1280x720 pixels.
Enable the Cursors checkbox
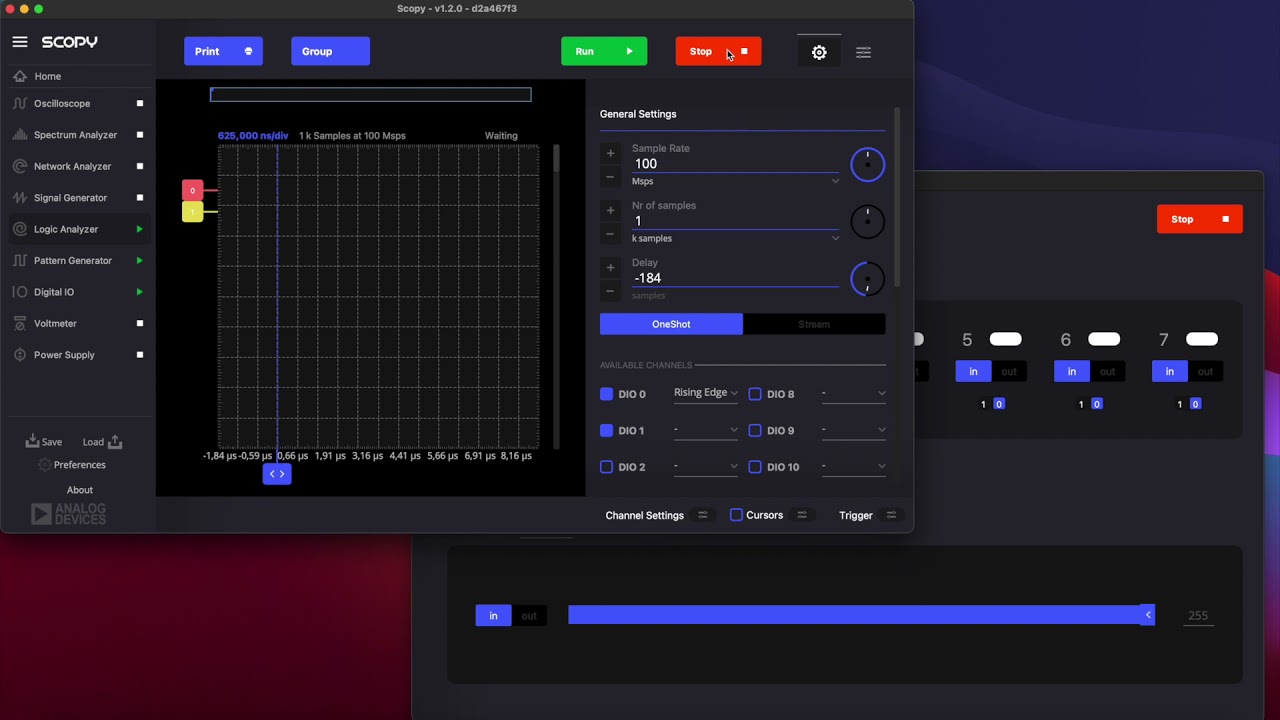click(x=736, y=515)
